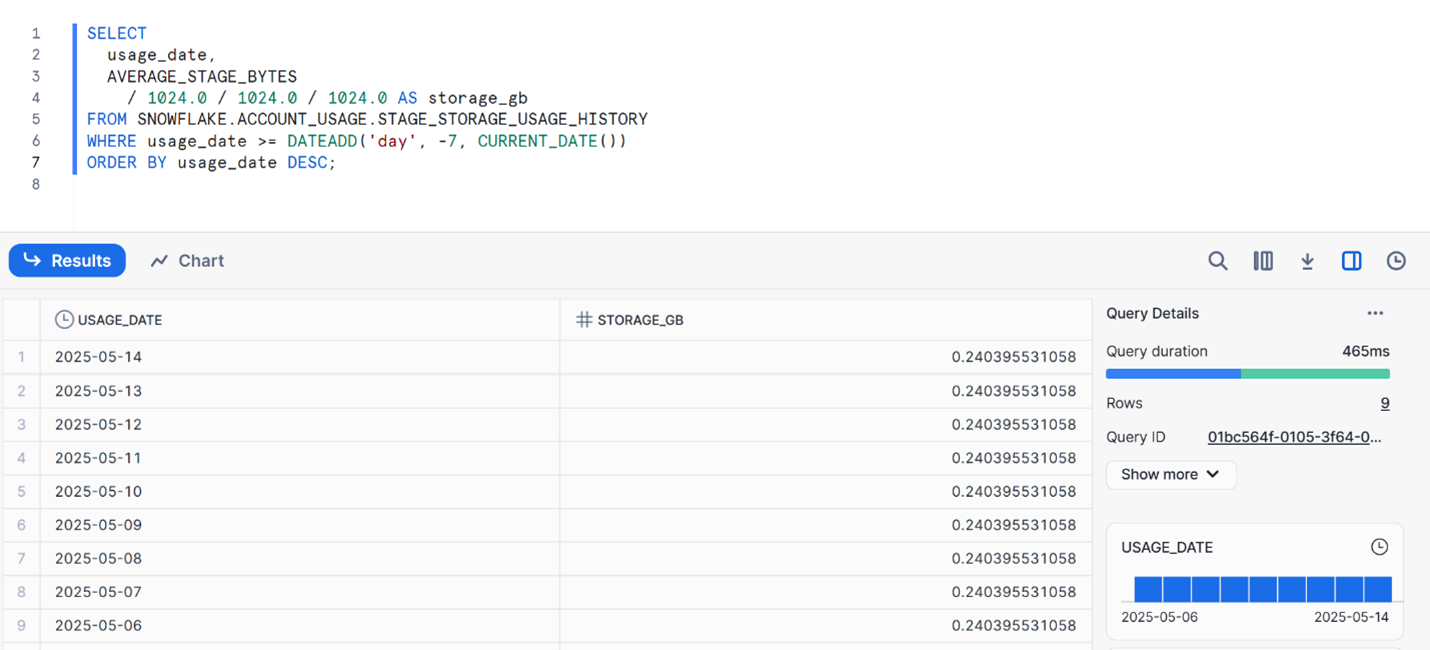This screenshot has height=650, width=1430.
Task: Click the Rows count 9 link
Action: pyautogui.click(x=1384, y=403)
